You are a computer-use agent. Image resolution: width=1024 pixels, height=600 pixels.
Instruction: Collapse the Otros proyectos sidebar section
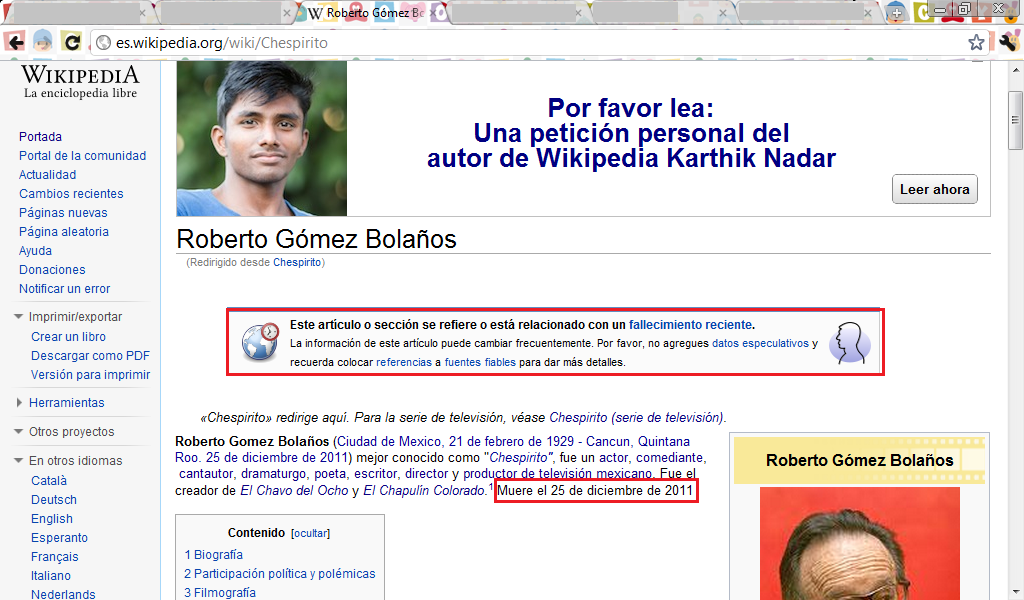[x=19, y=432]
